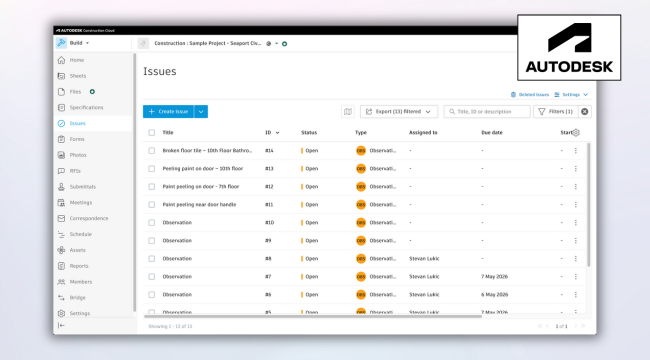Click the Reports sidebar icon
650x360 pixels.
(61, 266)
